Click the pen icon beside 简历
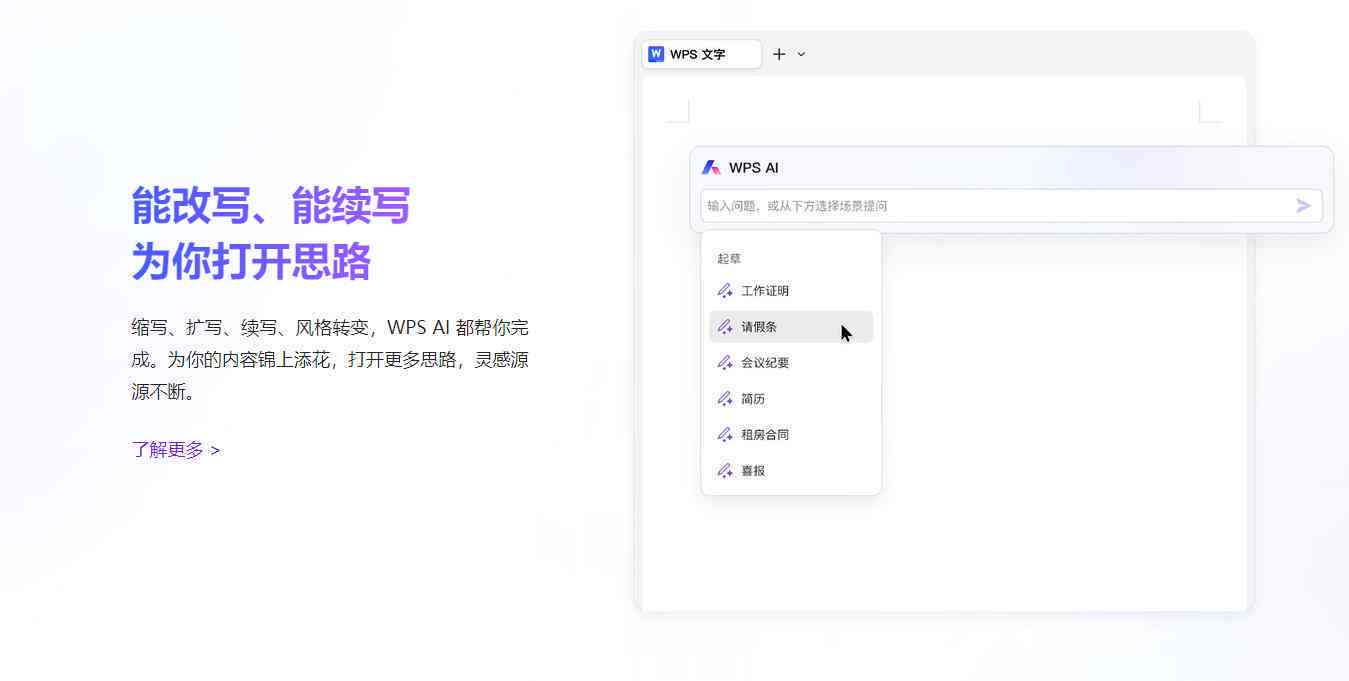Image resolution: width=1349 pixels, height=681 pixels. coord(725,399)
